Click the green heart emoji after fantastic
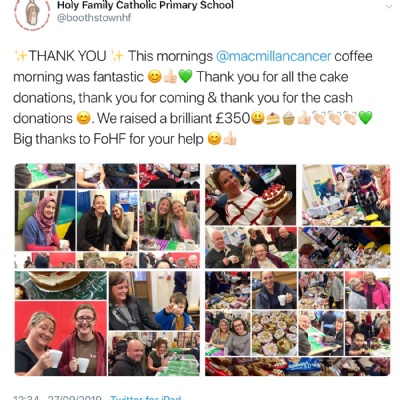This screenshot has width=400, height=400. point(186,77)
